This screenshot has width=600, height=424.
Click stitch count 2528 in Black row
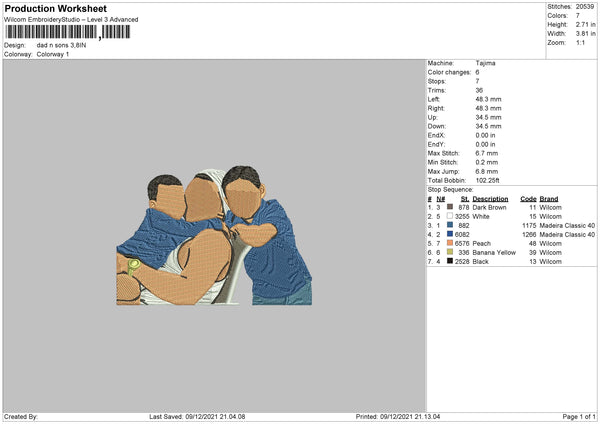point(462,262)
